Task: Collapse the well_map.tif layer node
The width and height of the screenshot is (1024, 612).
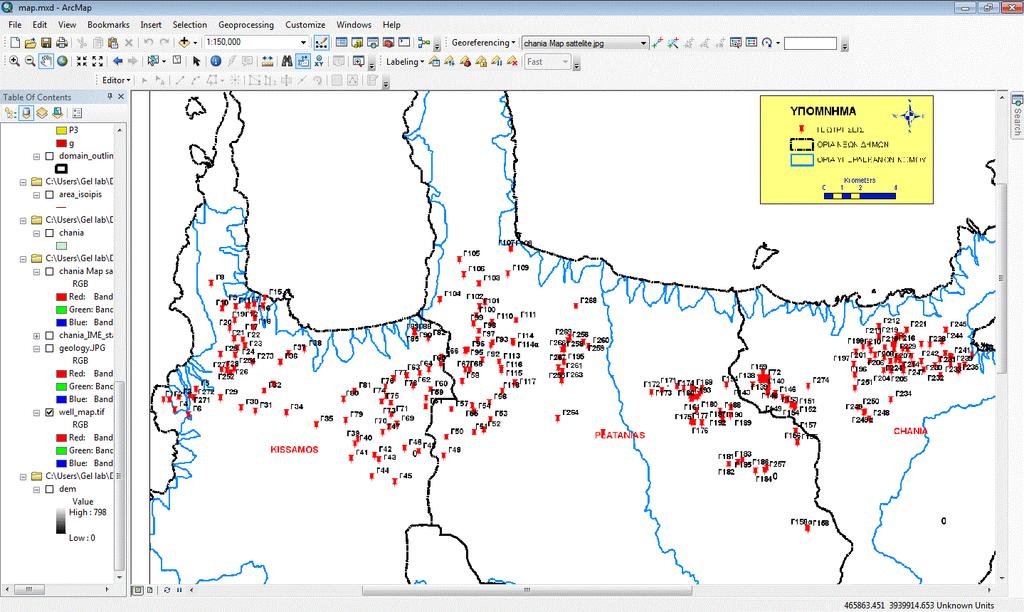Action: click(37, 413)
